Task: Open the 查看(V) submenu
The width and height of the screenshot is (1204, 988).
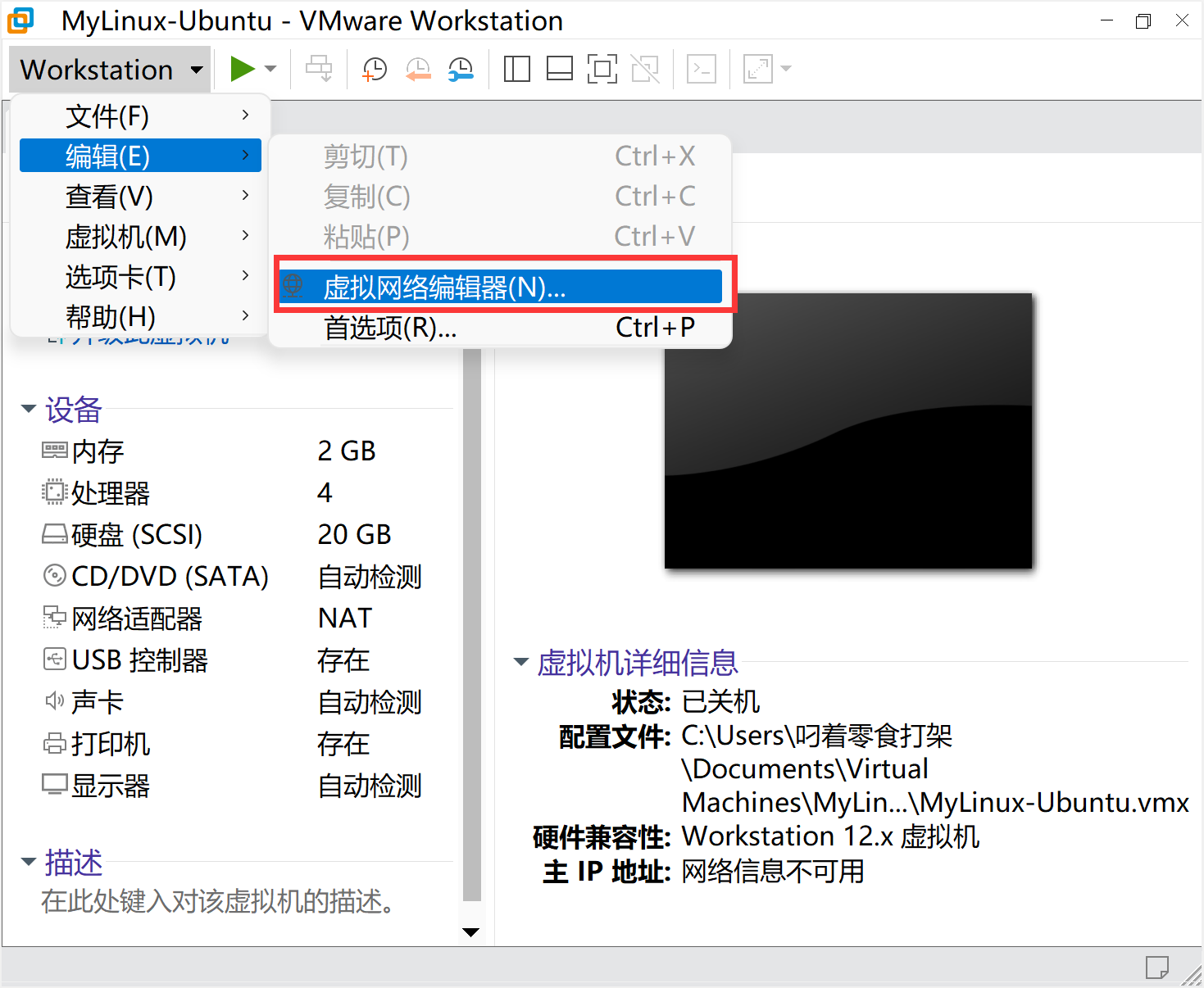Action: [140, 196]
